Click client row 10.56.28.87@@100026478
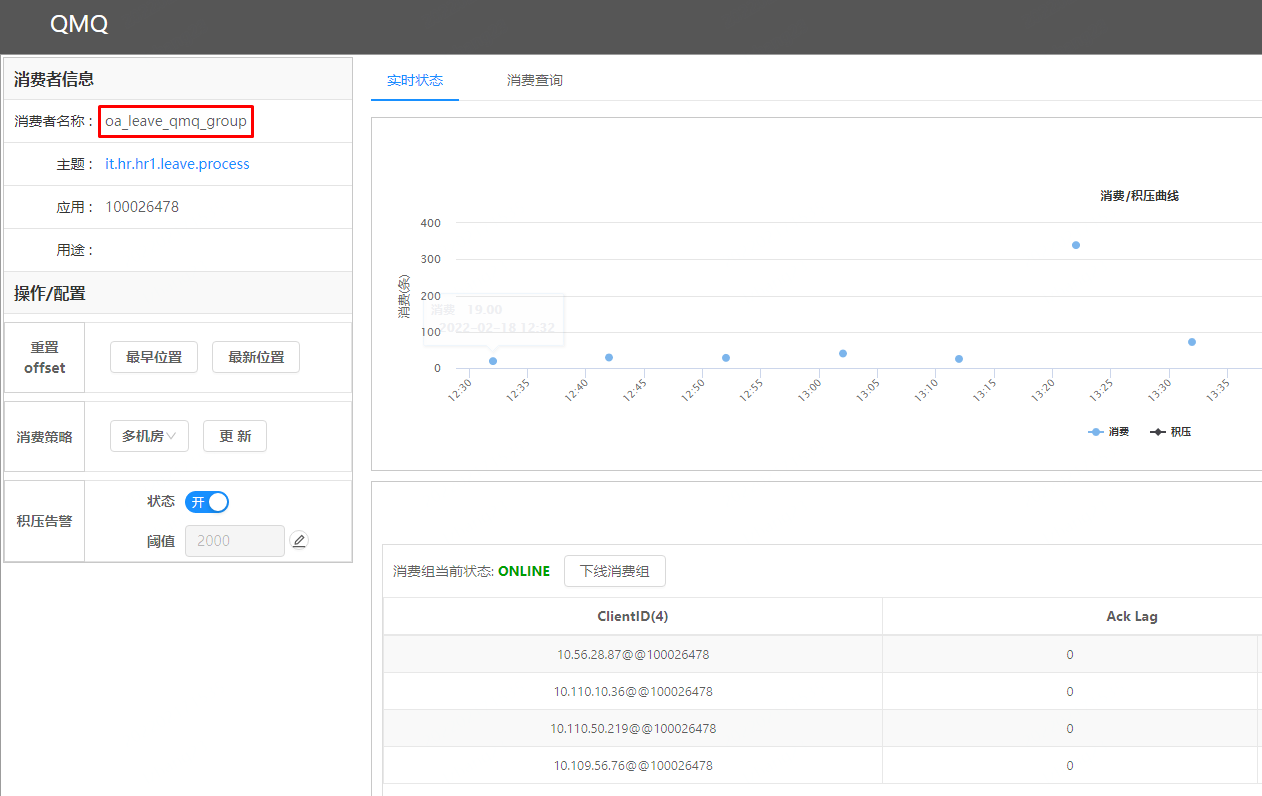The height and width of the screenshot is (796, 1262). pos(633,655)
